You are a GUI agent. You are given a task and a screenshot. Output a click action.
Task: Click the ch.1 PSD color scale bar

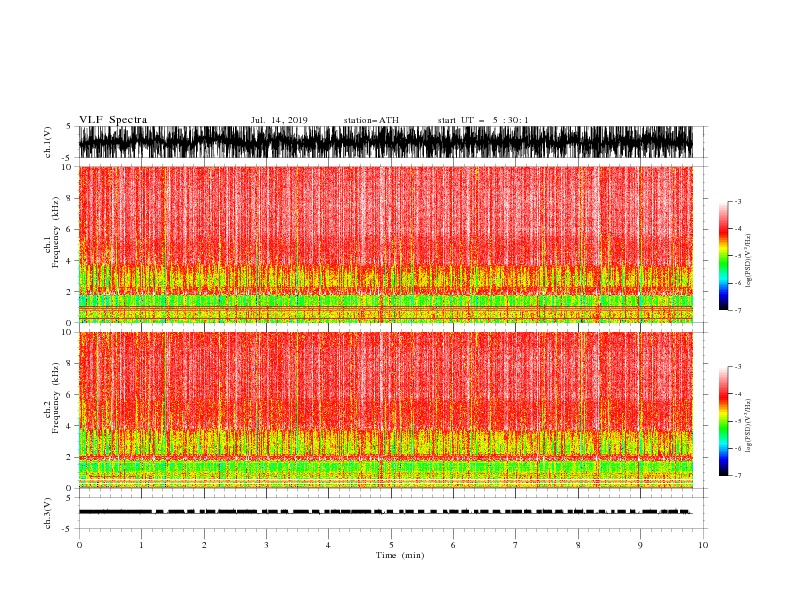point(723,256)
